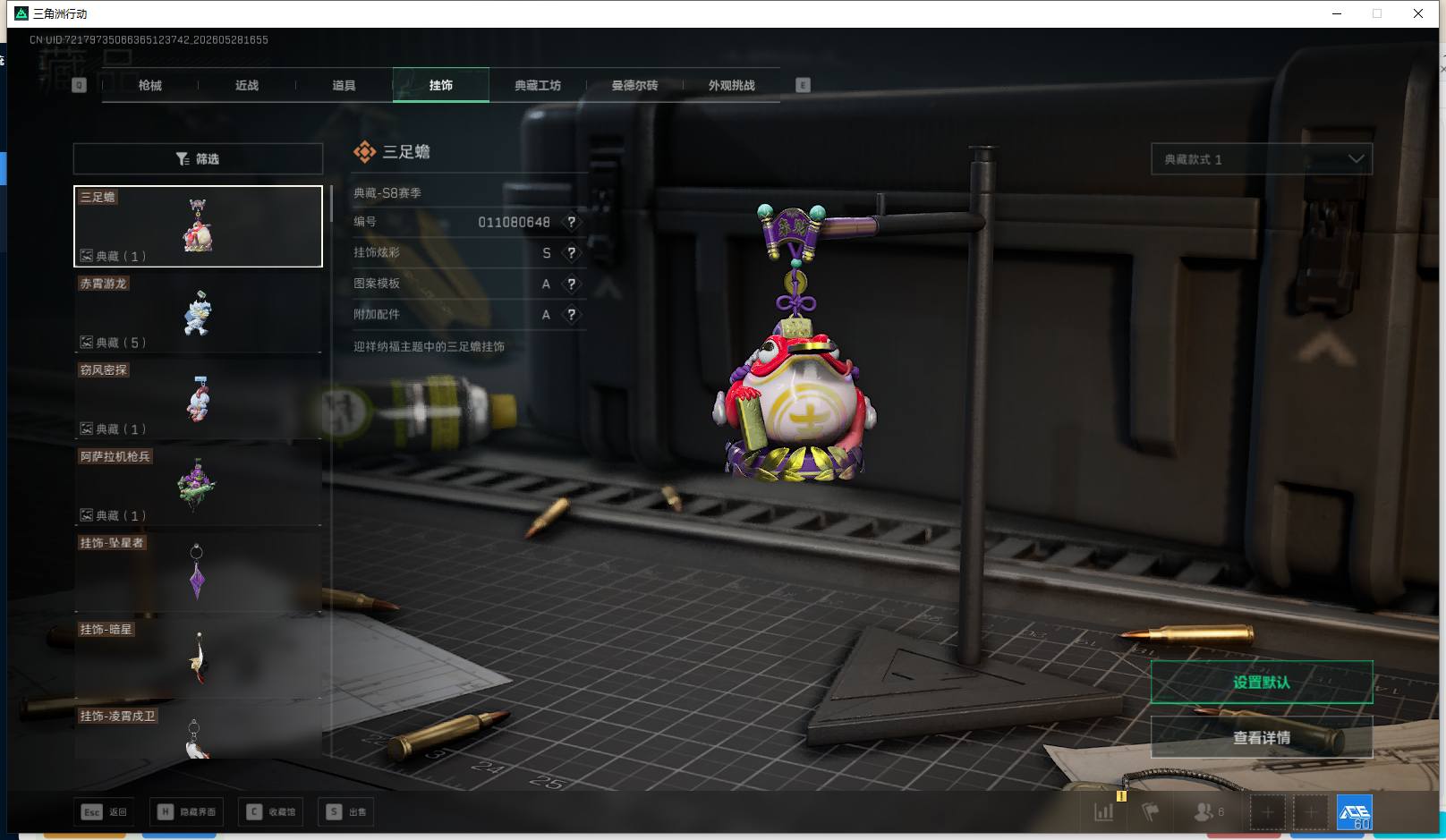This screenshot has height=840, width=1446.
Task: Open the friends icon showing 6
Action: [x=1208, y=812]
